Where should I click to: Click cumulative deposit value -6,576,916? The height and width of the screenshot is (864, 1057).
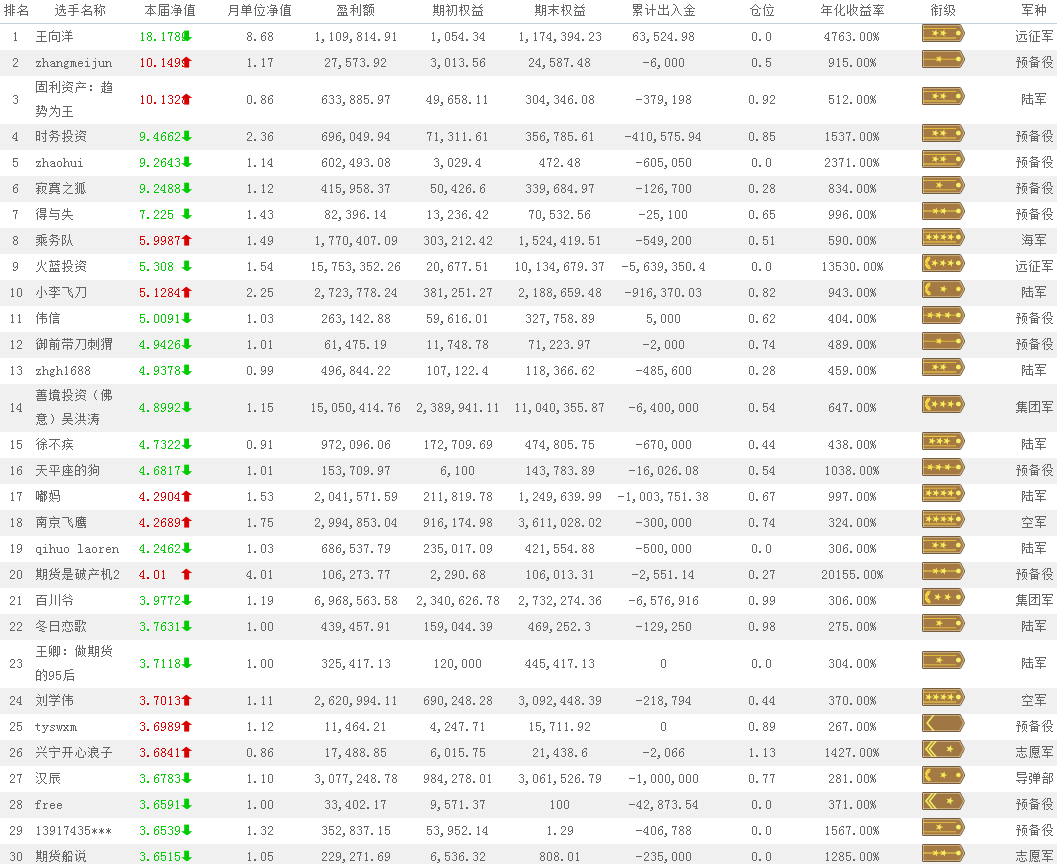pyautogui.click(x=663, y=601)
